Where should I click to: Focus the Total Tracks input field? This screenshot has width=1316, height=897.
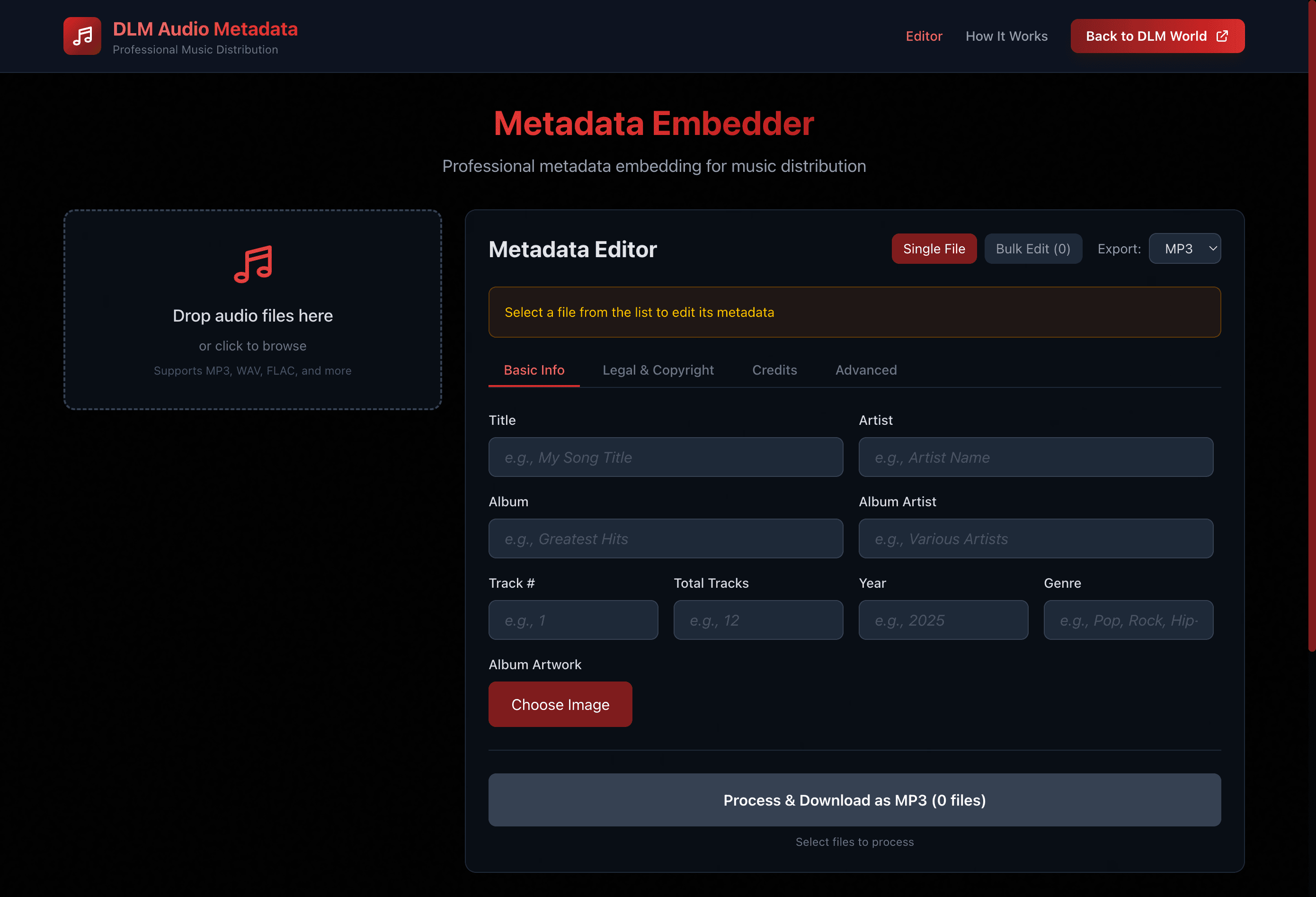pyautogui.click(x=758, y=620)
